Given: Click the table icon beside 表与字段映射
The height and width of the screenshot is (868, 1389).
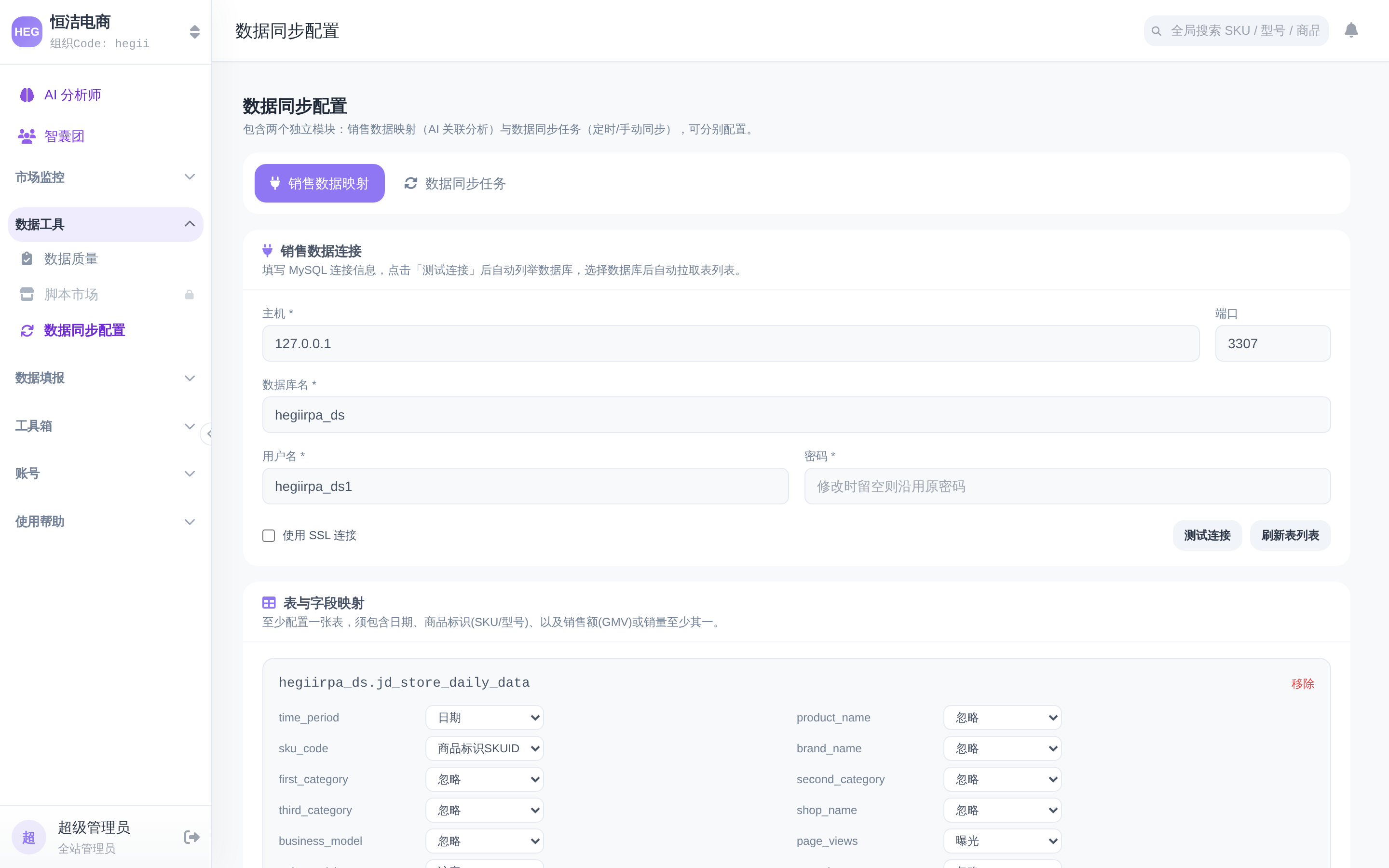Looking at the screenshot, I should 269,603.
